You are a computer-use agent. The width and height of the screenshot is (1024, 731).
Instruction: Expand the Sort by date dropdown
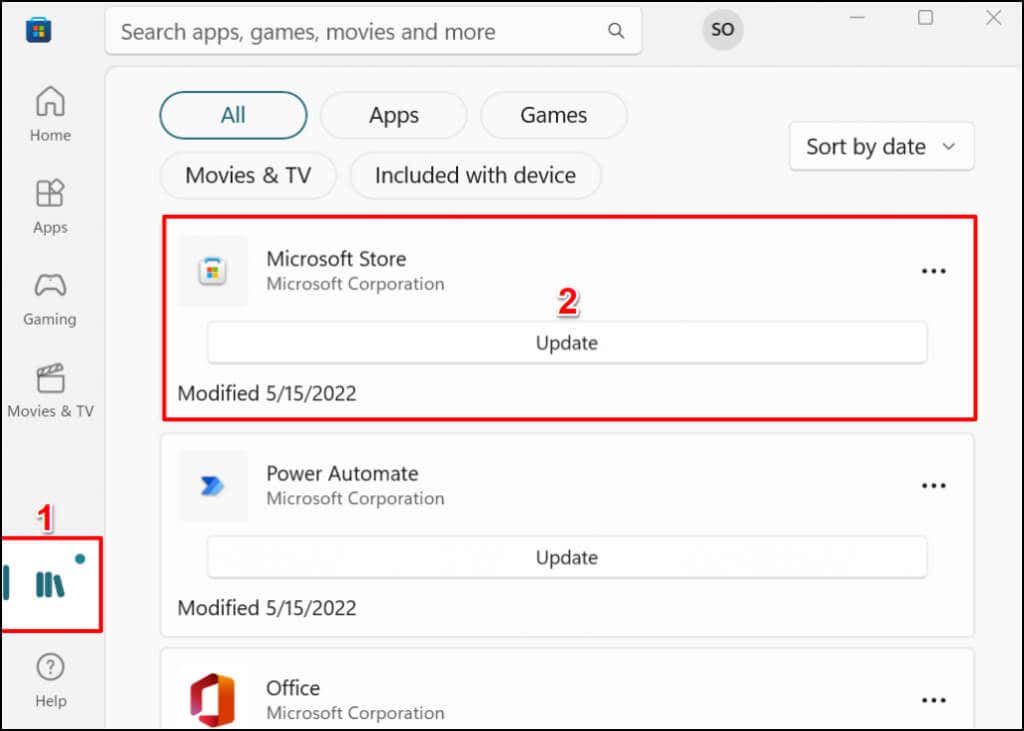click(x=881, y=147)
